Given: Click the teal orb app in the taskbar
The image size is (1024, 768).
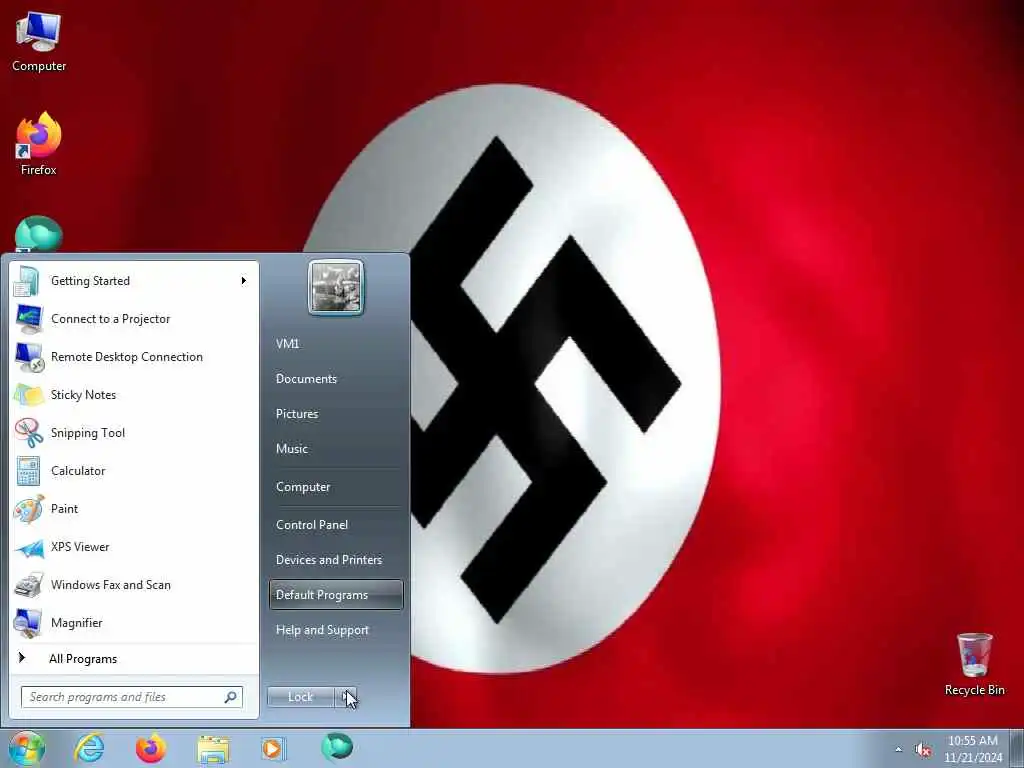Looking at the screenshot, I should click(337, 747).
